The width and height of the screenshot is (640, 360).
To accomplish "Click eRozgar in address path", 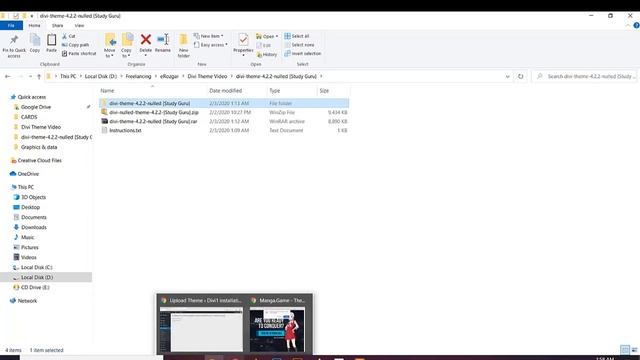I will click(x=169, y=76).
